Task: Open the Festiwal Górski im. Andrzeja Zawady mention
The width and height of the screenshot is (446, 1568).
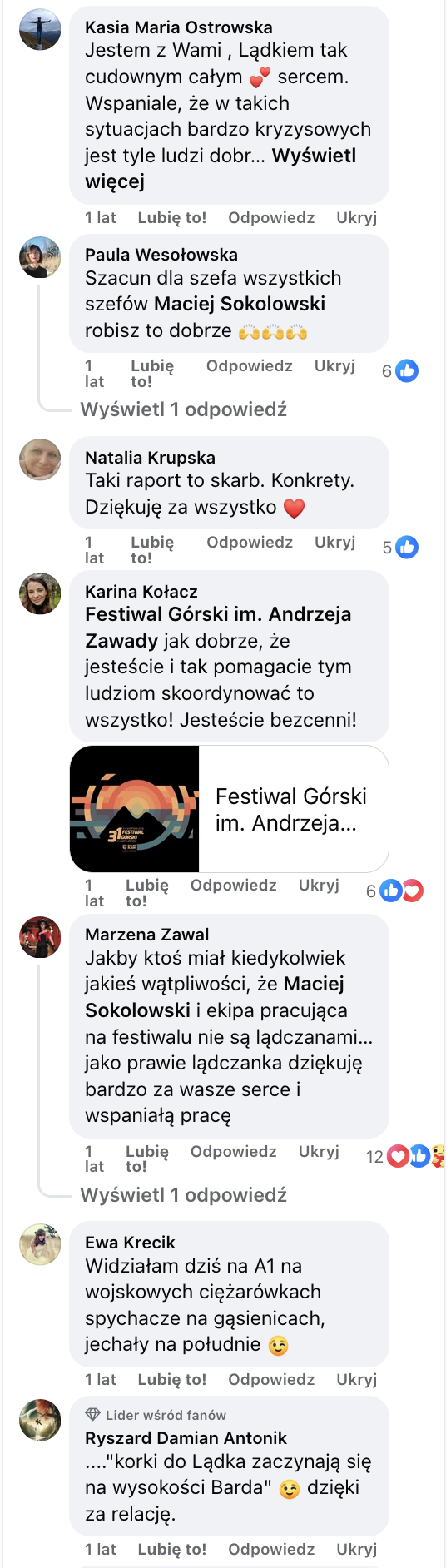Action: [x=218, y=628]
